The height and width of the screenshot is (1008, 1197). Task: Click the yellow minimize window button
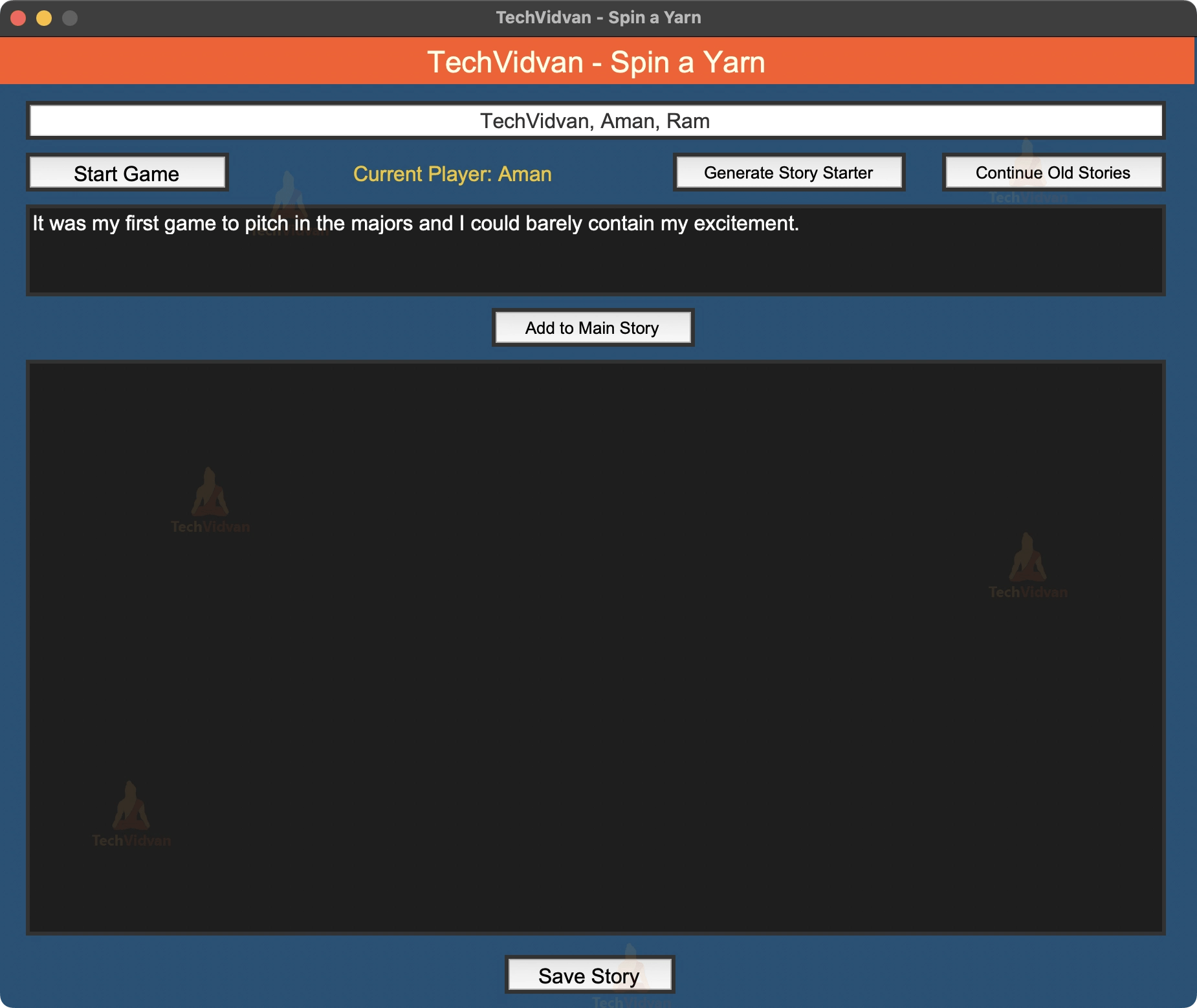(x=43, y=19)
